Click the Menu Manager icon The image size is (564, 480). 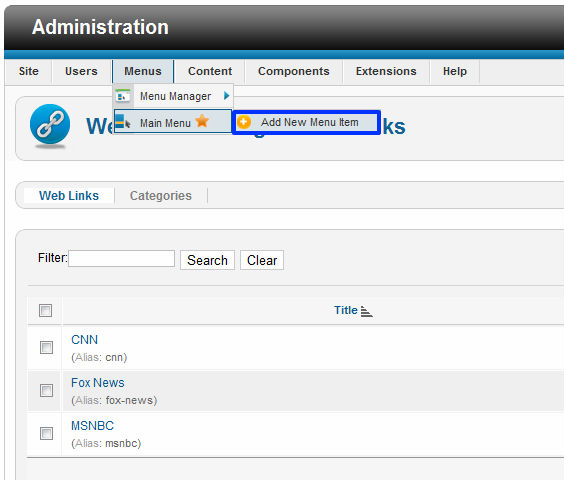point(123,96)
